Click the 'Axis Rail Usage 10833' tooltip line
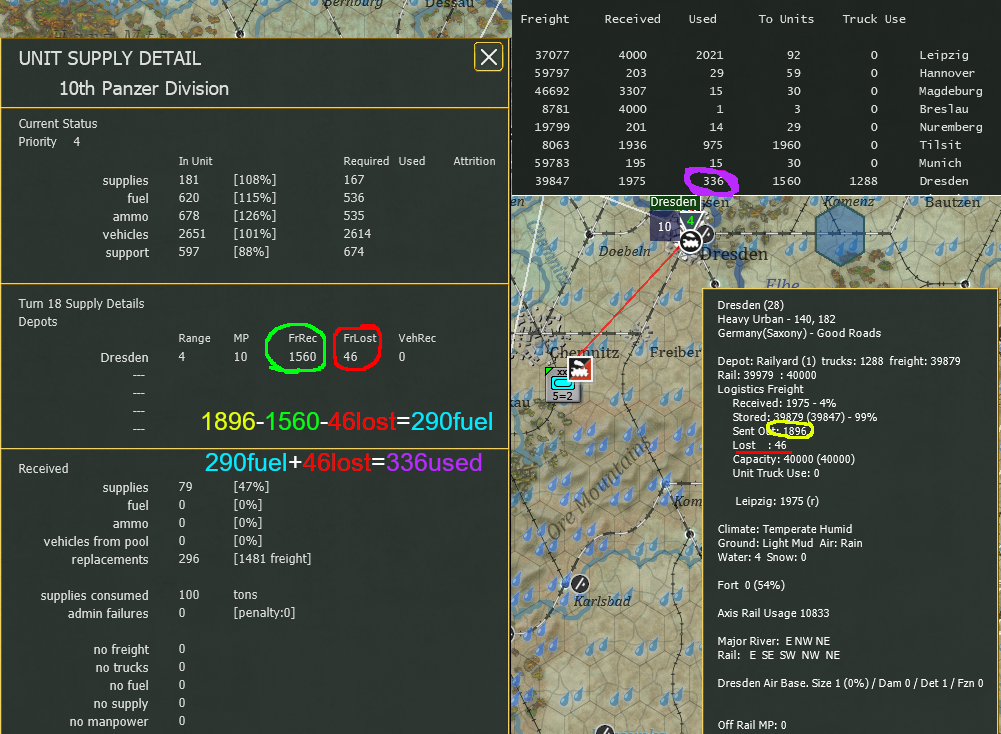Image resolution: width=1001 pixels, height=734 pixels. (x=773, y=613)
